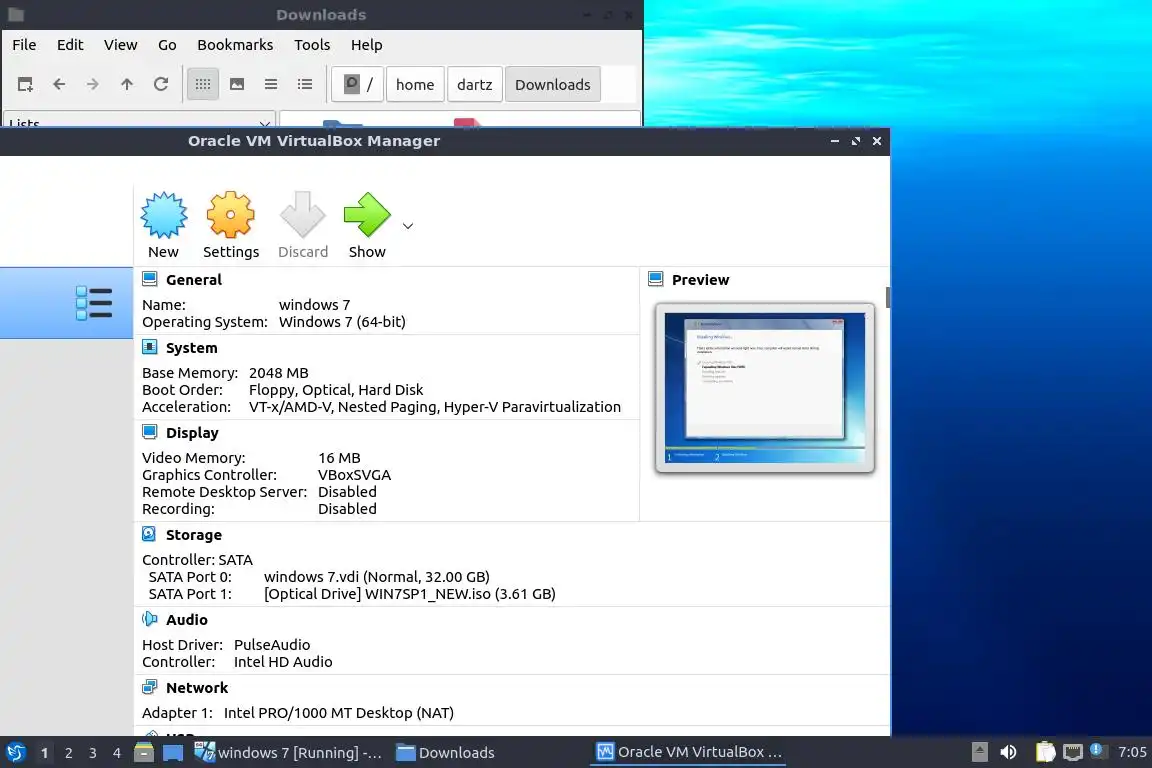Click new tab icon in Downloads toolbar

25,85
